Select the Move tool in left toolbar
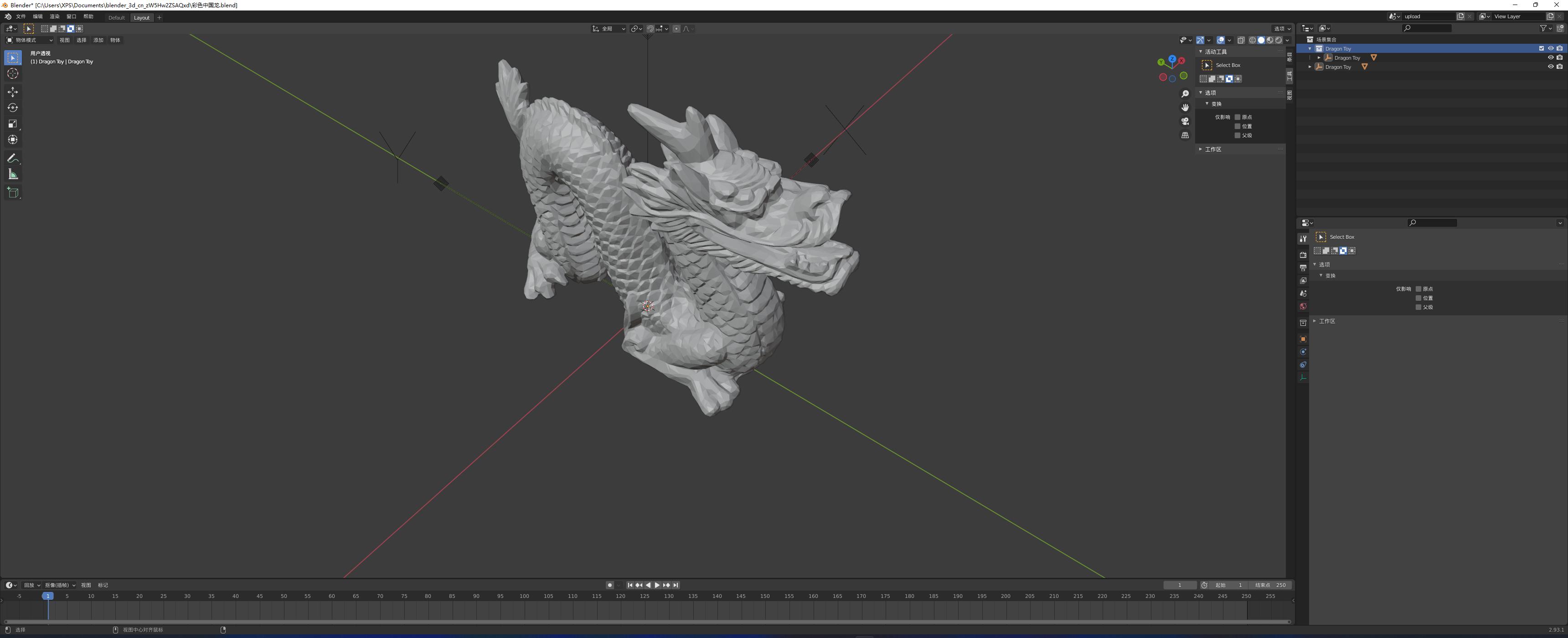The width and height of the screenshot is (1568, 638). click(x=13, y=92)
